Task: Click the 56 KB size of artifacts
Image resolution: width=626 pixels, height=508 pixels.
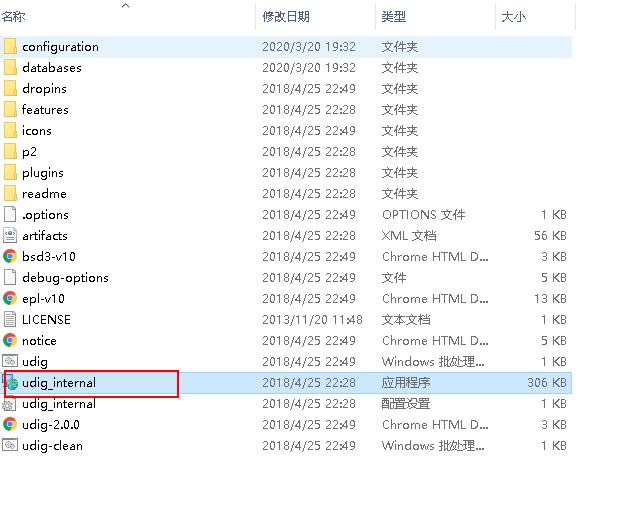Action: [x=550, y=236]
